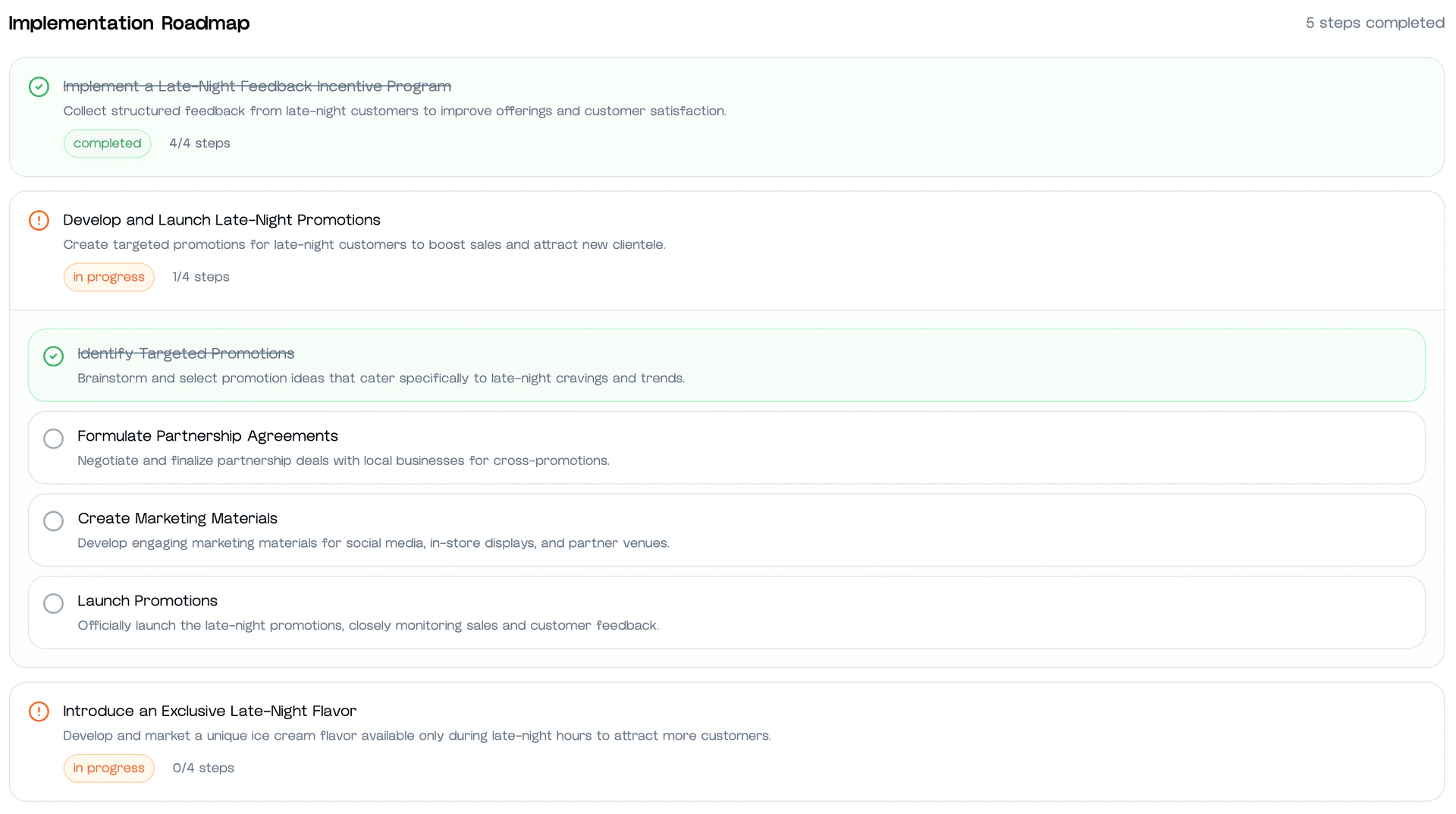Screen dimensions: 1456x814
Task: Select the completion circle for Launch Promotions
Action: [x=53, y=603]
